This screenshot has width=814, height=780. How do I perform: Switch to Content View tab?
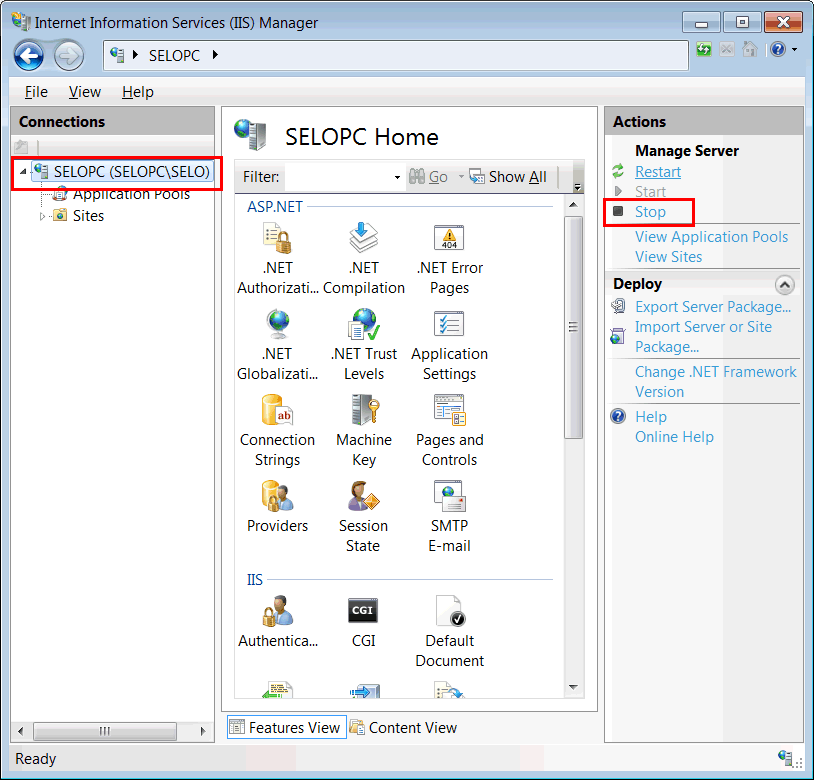[x=403, y=727]
